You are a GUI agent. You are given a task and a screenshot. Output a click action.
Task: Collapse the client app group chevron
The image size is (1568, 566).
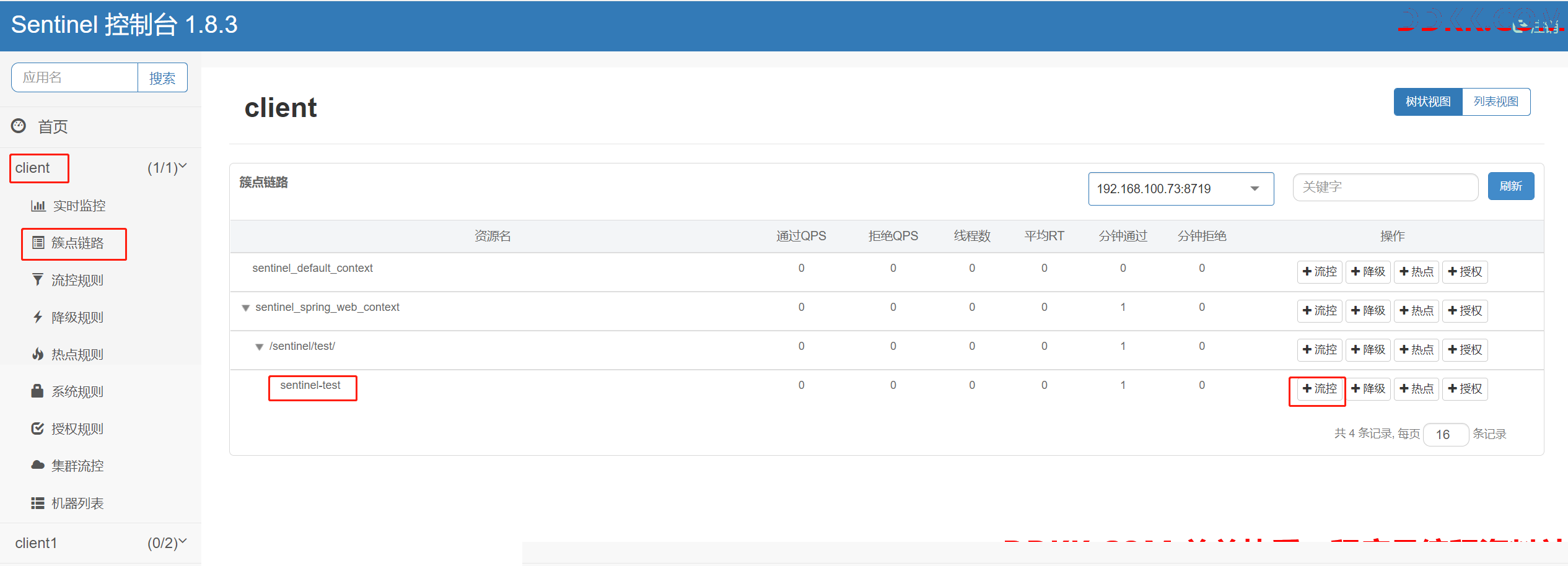pyautogui.click(x=183, y=166)
